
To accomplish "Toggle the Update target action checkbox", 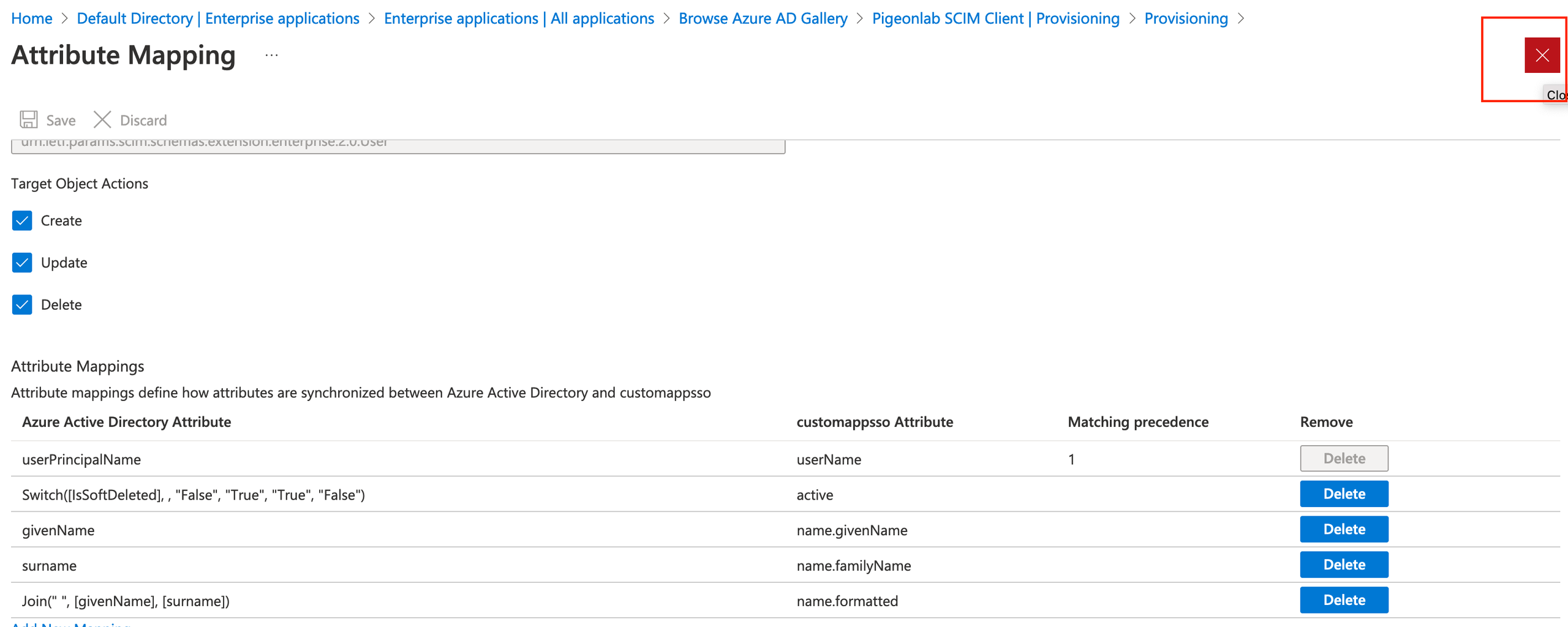I will [22, 263].
